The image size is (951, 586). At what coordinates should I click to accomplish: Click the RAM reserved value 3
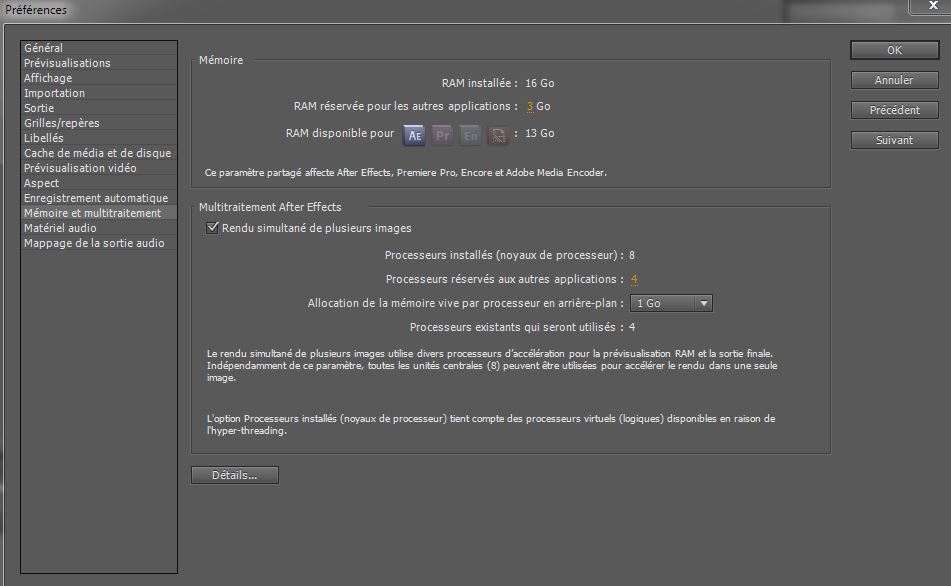point(530,106)
